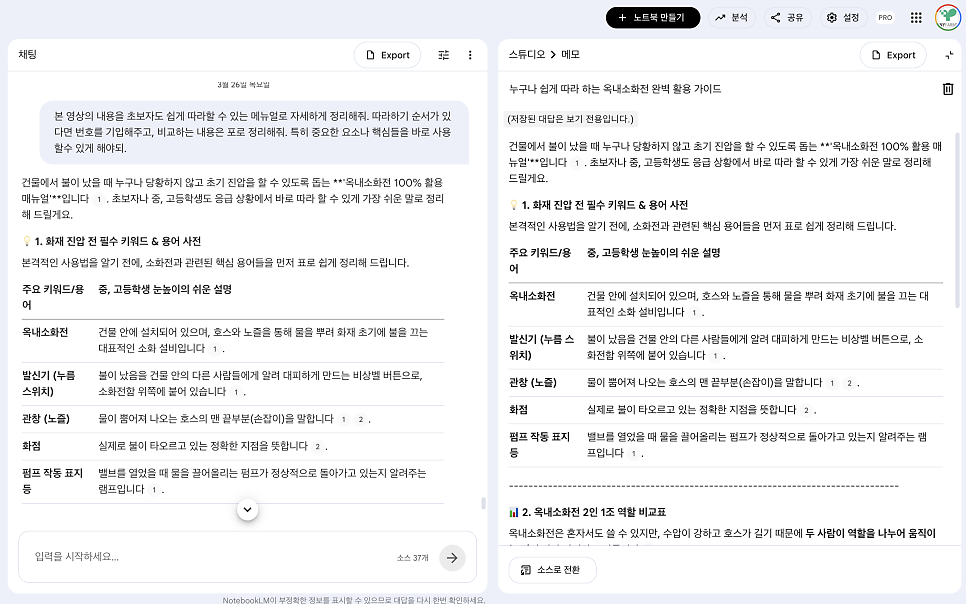Screen dimensions: 966x604
Task: Click chat table cell 관창 (노즐)
Action: tap(46, 418)
